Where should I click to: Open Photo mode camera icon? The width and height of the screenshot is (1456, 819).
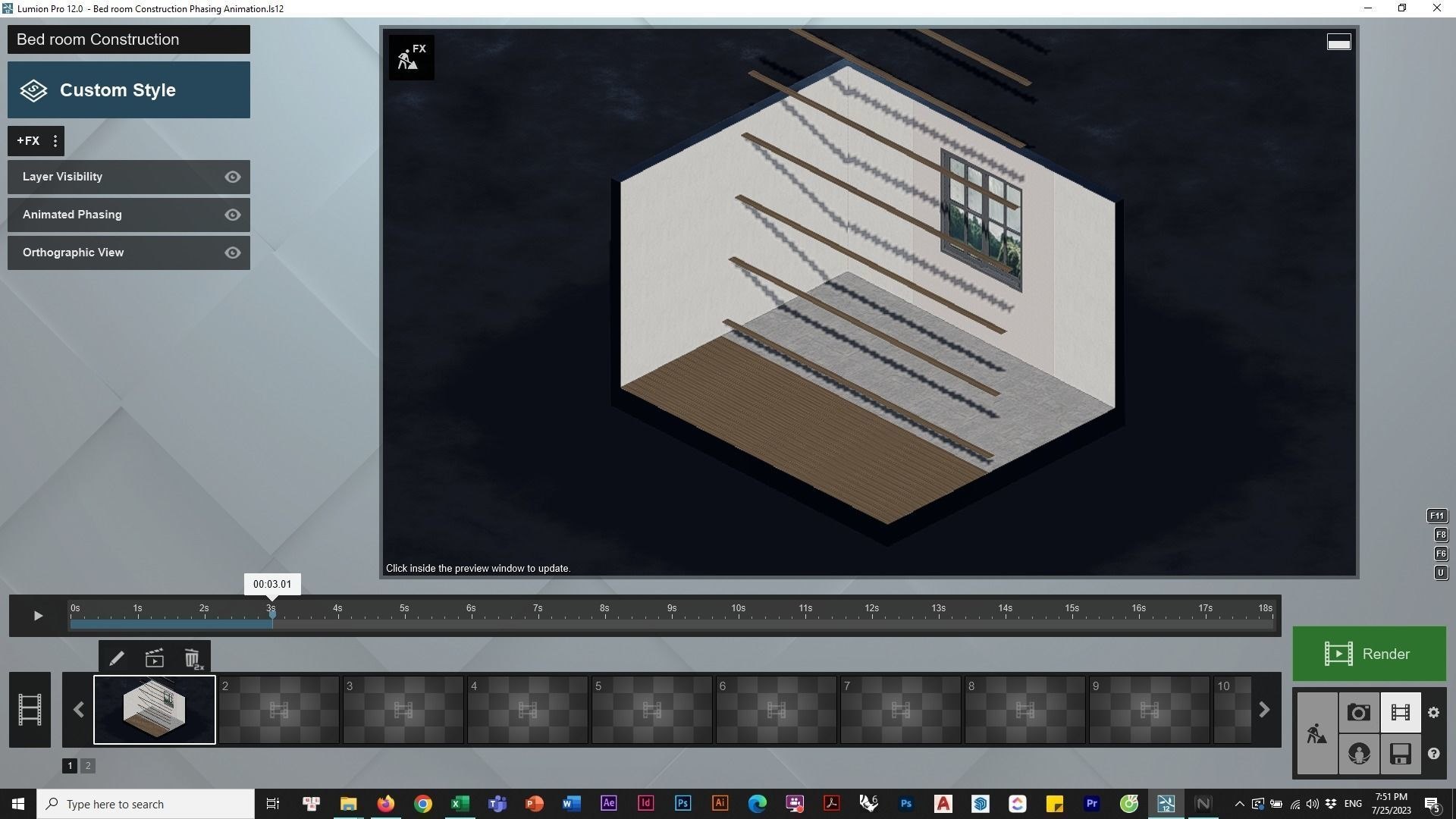click(x=1358, y=713)
